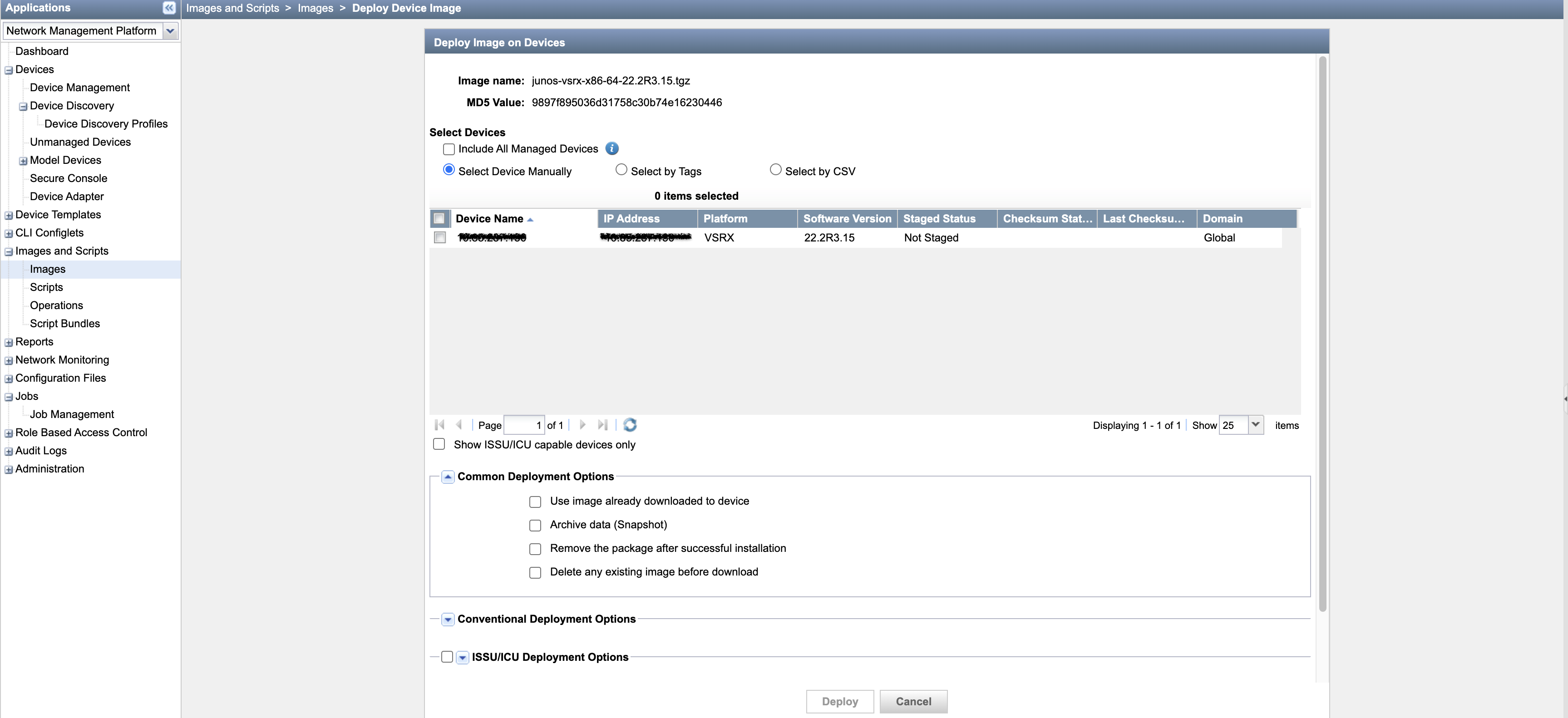This screenshot has width=1568, height=718.
Task: Open Dashboard in sidebar
Action: pos(42,51)
